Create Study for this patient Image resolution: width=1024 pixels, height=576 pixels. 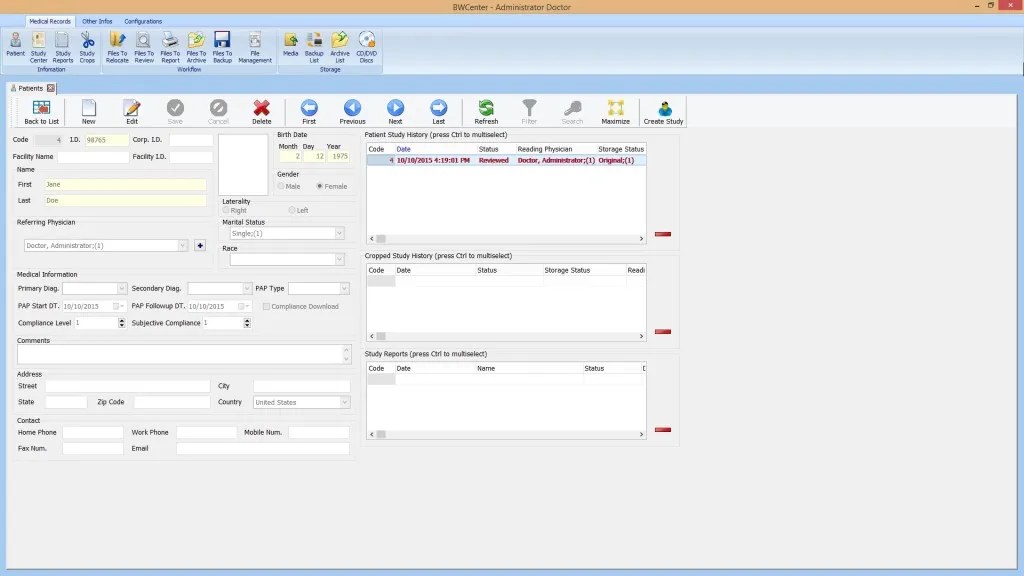(x=663, y=112)
